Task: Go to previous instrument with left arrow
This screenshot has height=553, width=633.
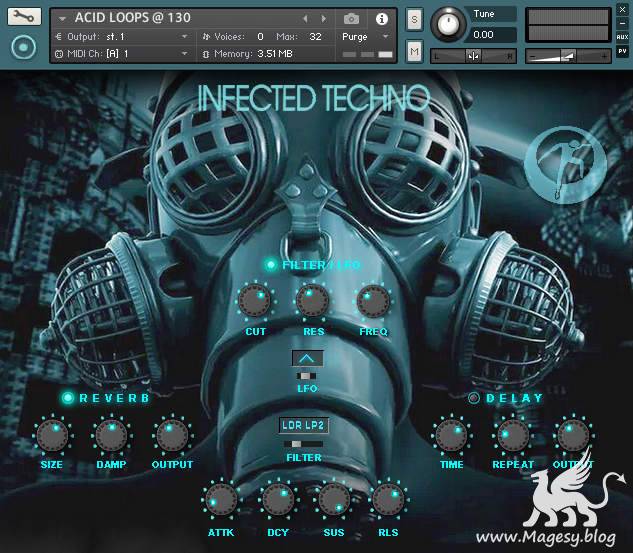Action: 306,19
